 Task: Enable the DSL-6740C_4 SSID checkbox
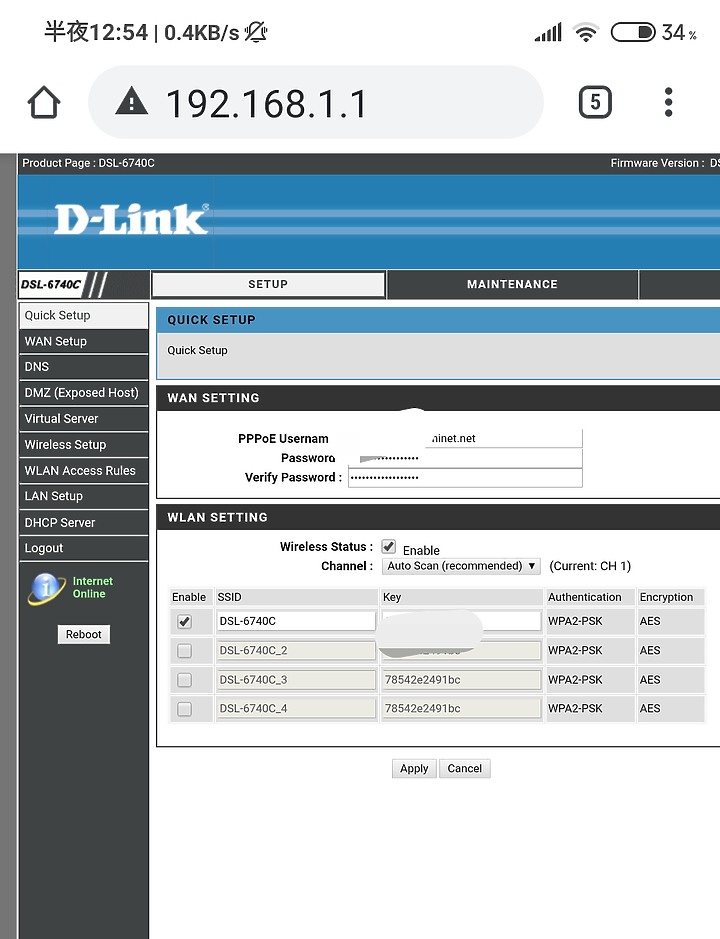click(x=184, y=708)
